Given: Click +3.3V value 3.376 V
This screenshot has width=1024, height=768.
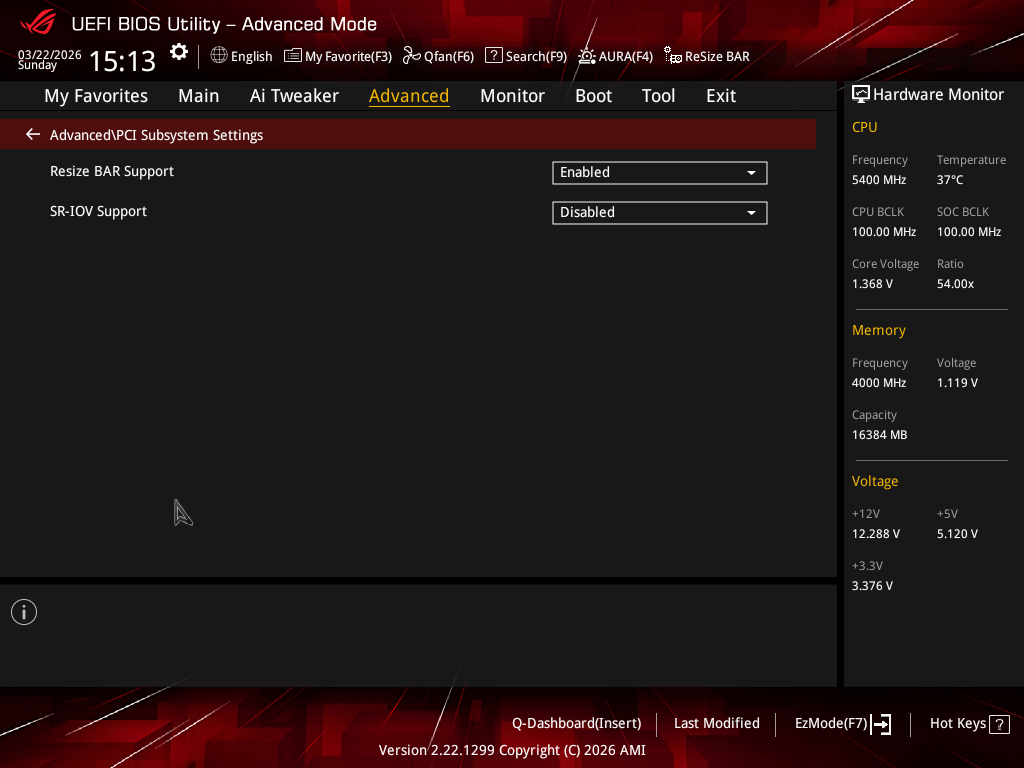Looking at the screenshot, I should (x=872, y=586).
